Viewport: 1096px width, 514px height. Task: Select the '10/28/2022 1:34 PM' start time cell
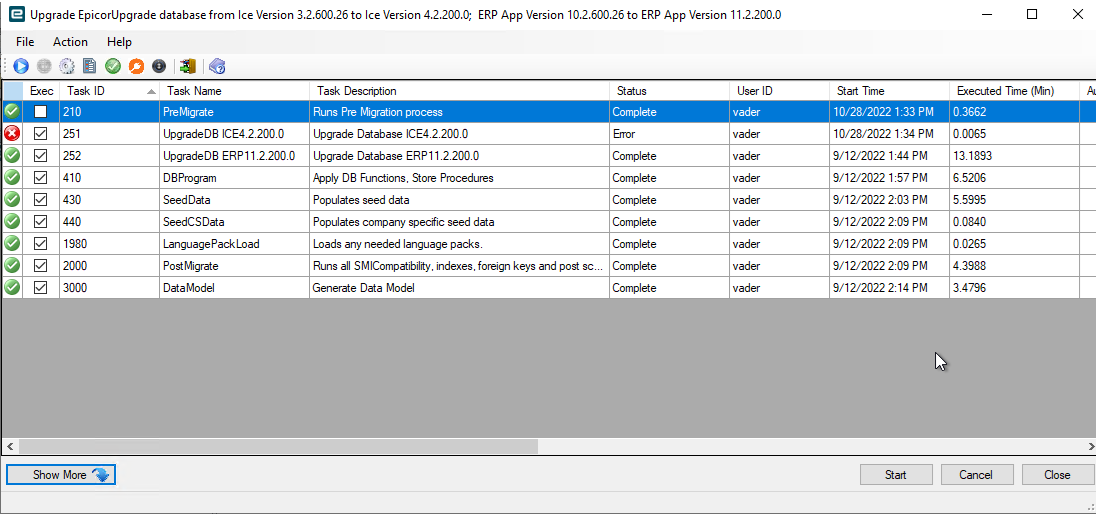pos(890,134)
